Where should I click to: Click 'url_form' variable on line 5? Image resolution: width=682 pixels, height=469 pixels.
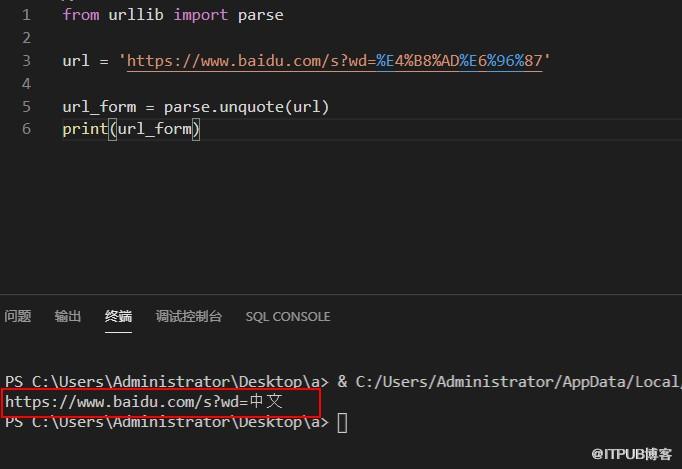click(x=99, y=107)
